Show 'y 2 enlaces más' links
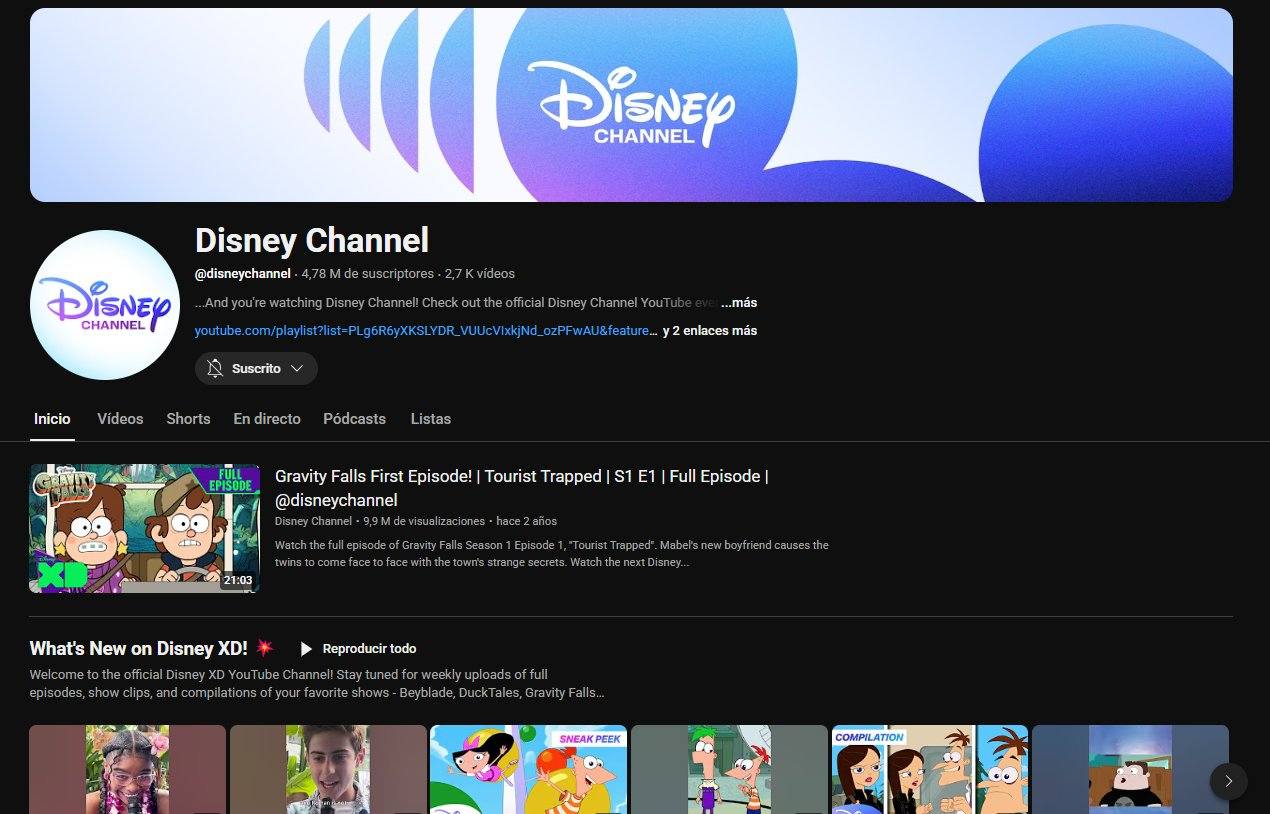This screenshot has height=814, width=1270. [x=710, y=330]
